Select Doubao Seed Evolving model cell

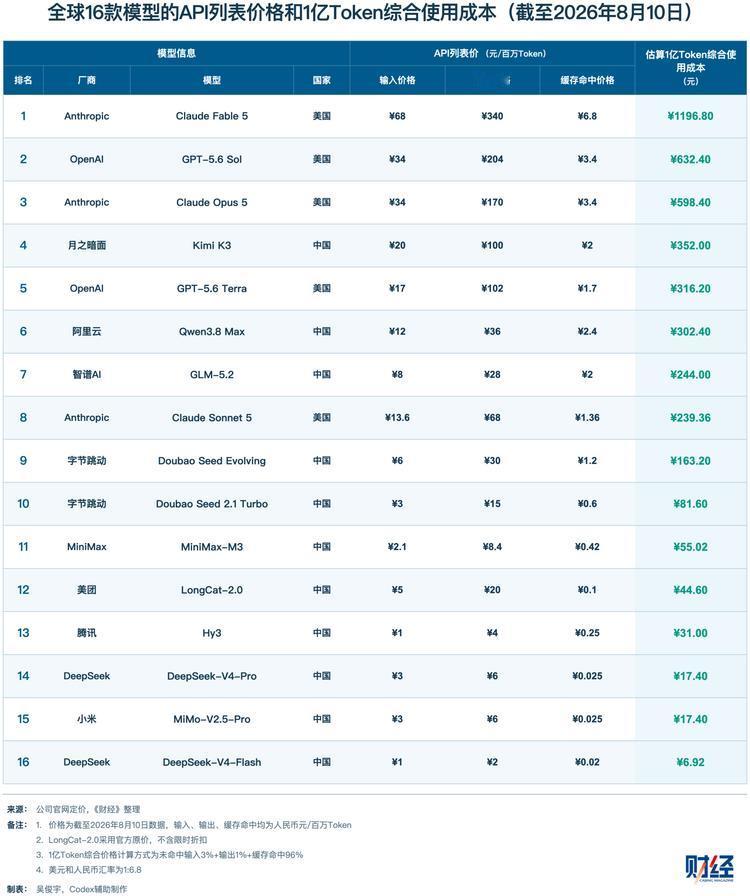click(x=212, y=461)
